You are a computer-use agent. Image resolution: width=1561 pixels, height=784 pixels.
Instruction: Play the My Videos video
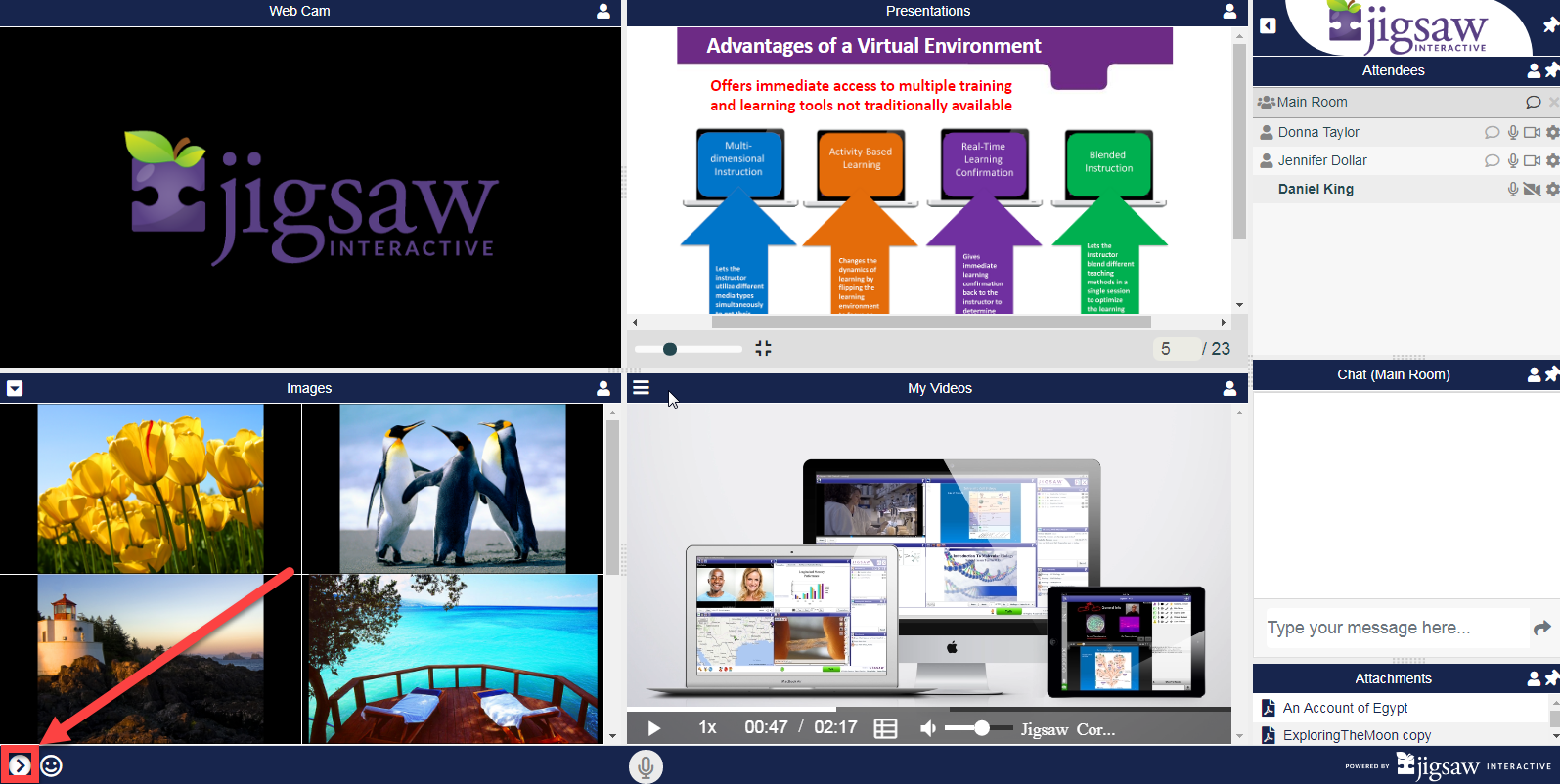(x=654, y=728)
